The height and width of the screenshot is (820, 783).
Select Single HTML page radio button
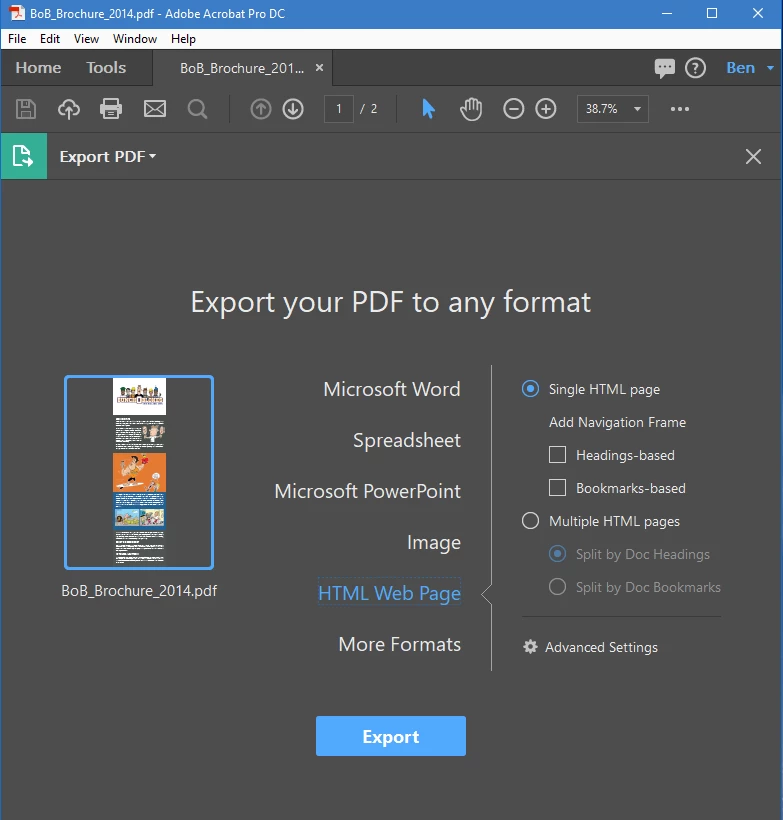click(x=530, y=389)
